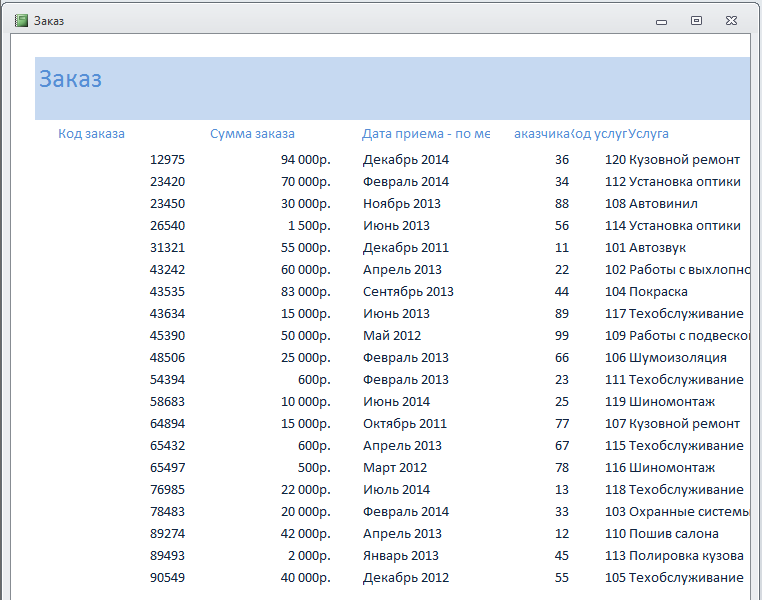Click the Март 2012 date
Screen dimensions: 762x600
[x=395, y=468]
